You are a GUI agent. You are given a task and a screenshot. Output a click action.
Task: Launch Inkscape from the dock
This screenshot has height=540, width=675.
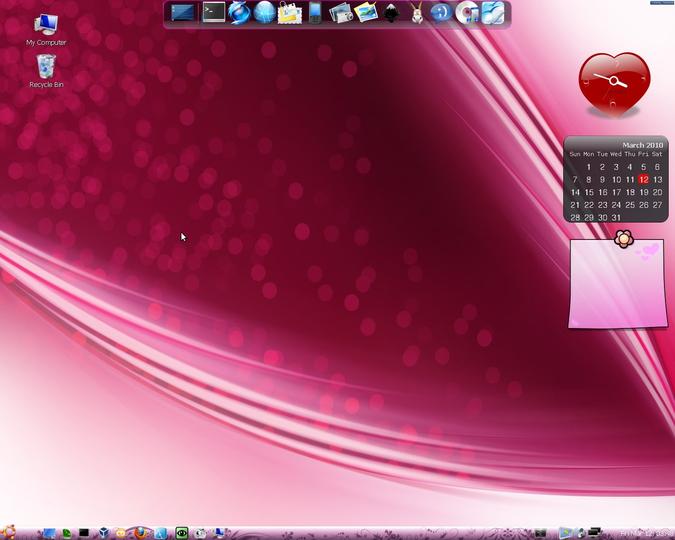pos(391,13)
